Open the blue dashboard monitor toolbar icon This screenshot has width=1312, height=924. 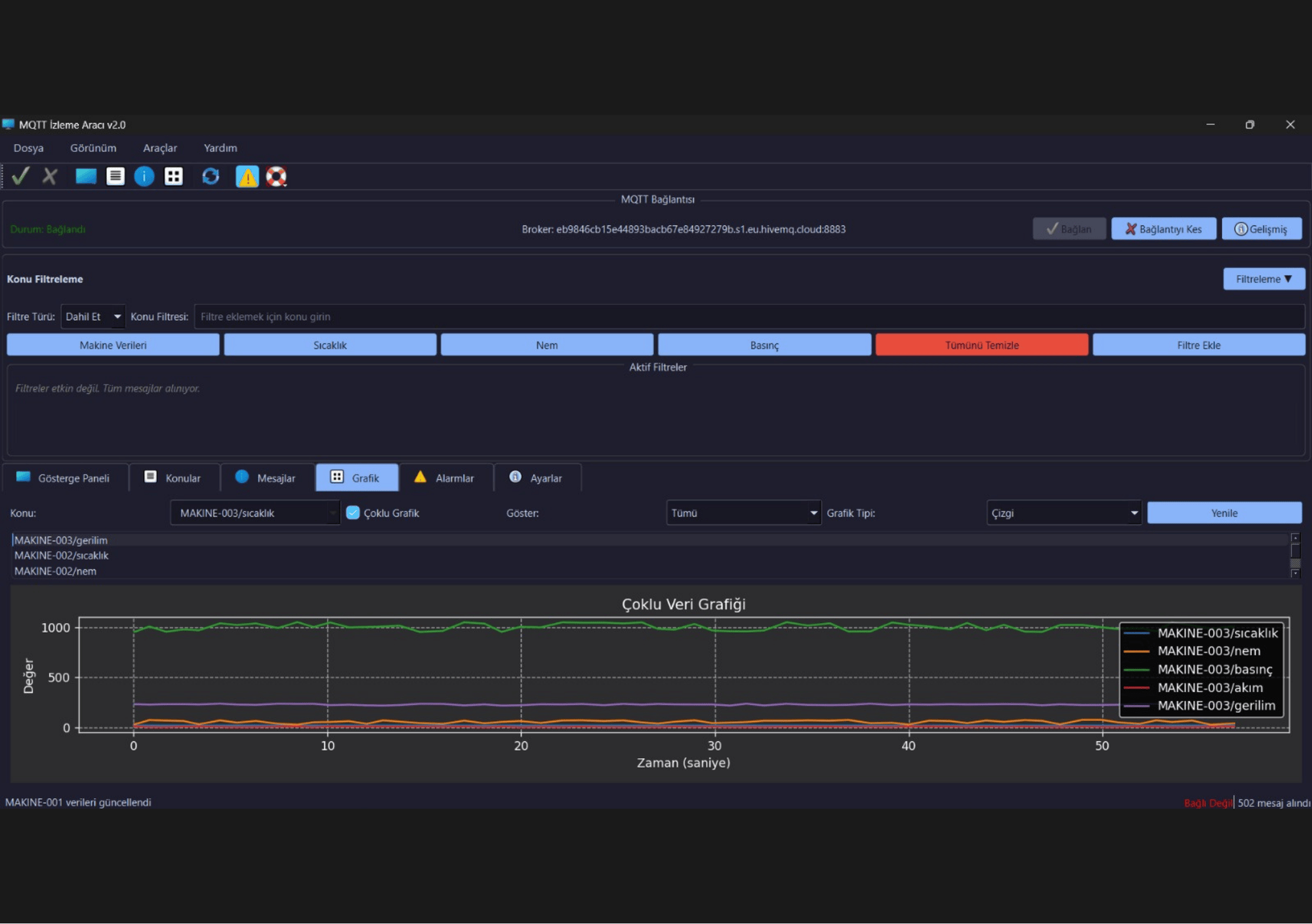85,176
